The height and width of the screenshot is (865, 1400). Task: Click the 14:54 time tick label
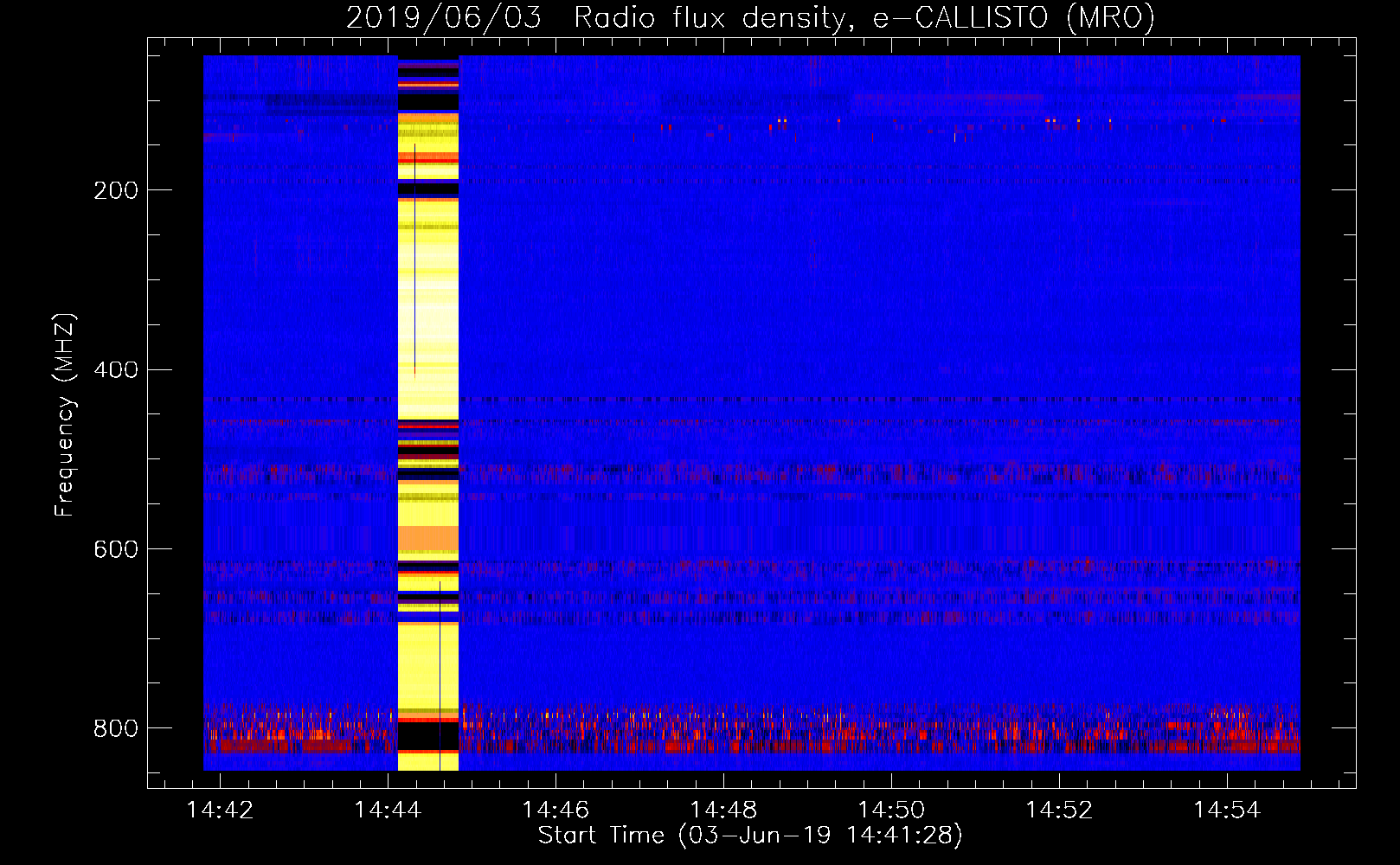click(x=1227, y=810)
